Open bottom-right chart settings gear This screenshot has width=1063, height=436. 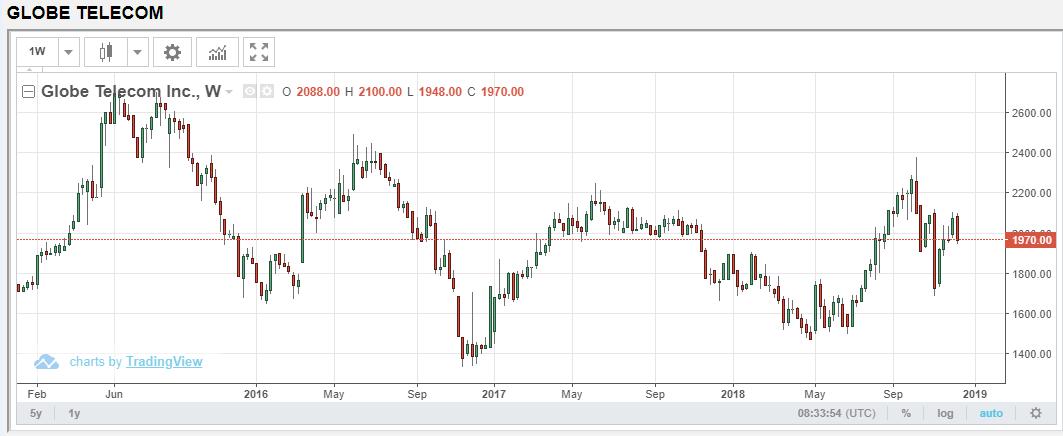tap(1035, 413)
